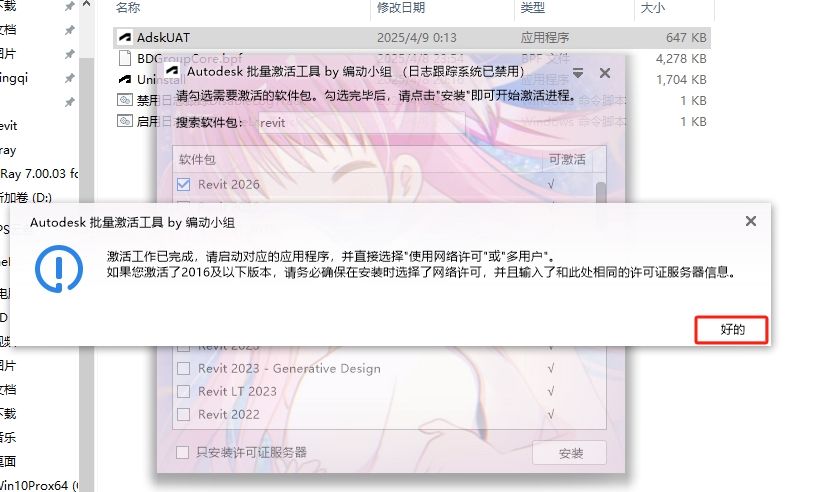
Task: Click the 4,278 KB size value
Action: click(x=681, y=58)
